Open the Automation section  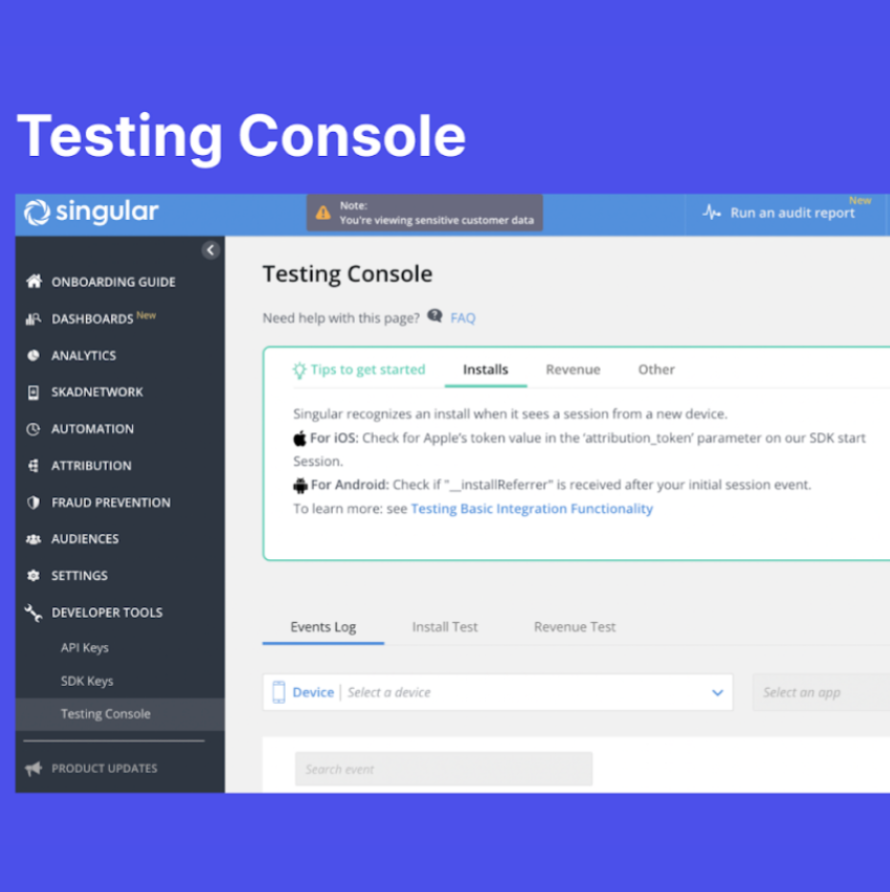(93, 429)
